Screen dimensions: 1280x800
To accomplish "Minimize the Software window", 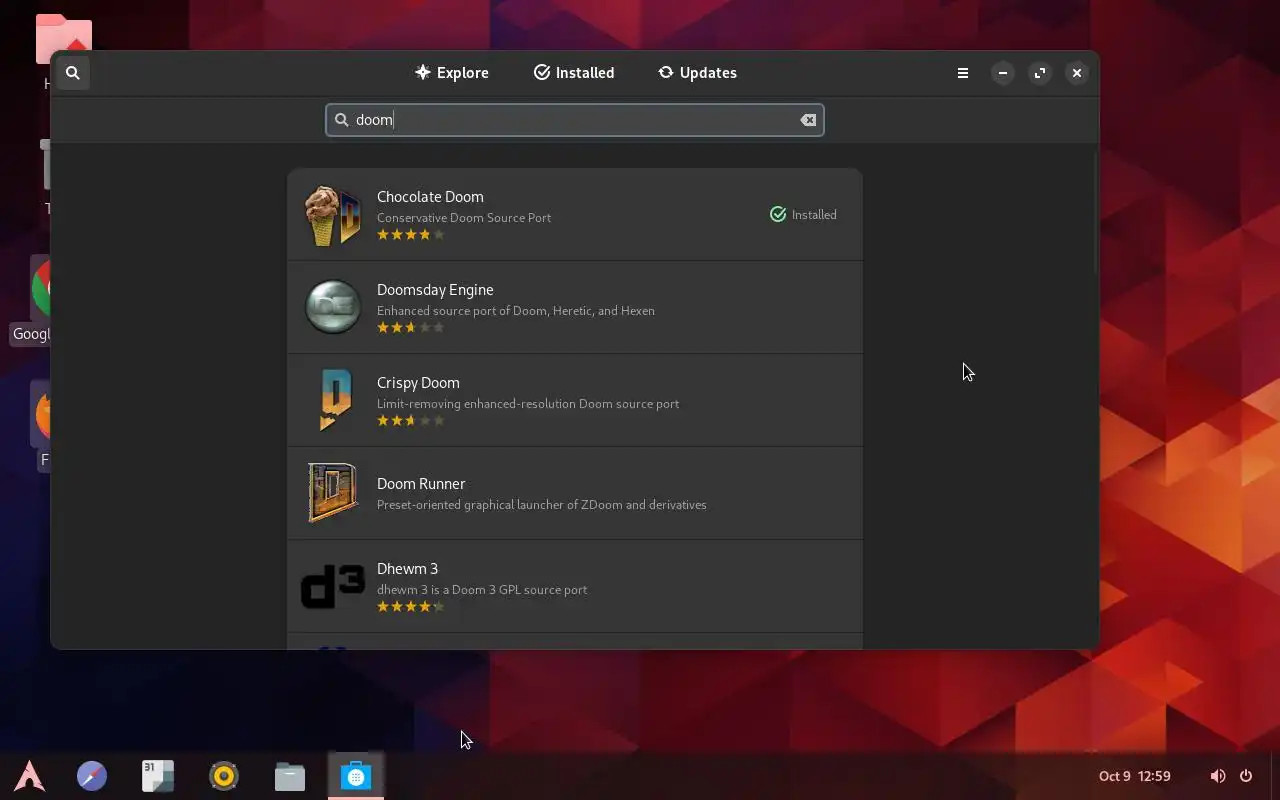I will tap(1003, 73).
